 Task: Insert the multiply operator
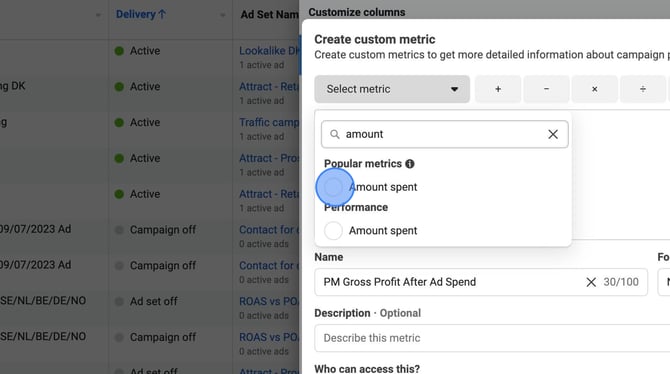coord(594,89)
